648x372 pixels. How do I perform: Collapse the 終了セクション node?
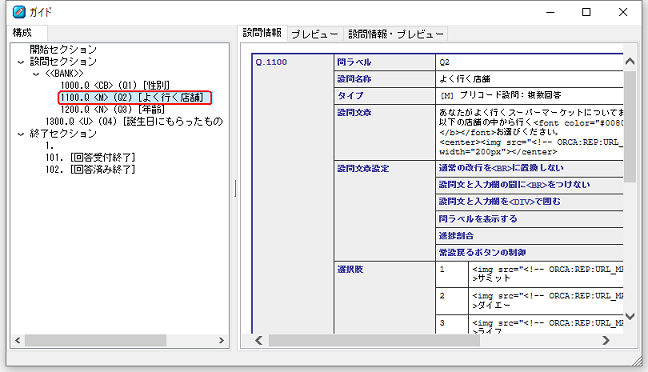[x=21, y=134]
